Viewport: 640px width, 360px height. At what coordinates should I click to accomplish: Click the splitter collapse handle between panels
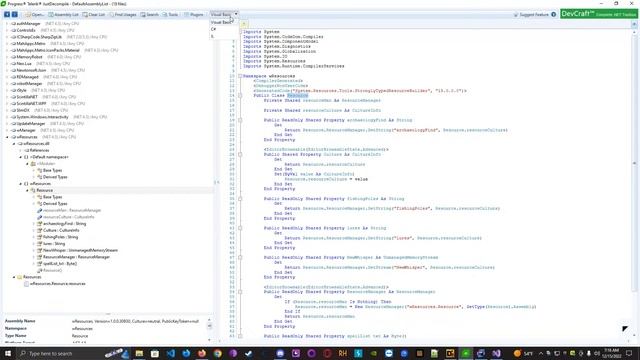tap(217, 182)
